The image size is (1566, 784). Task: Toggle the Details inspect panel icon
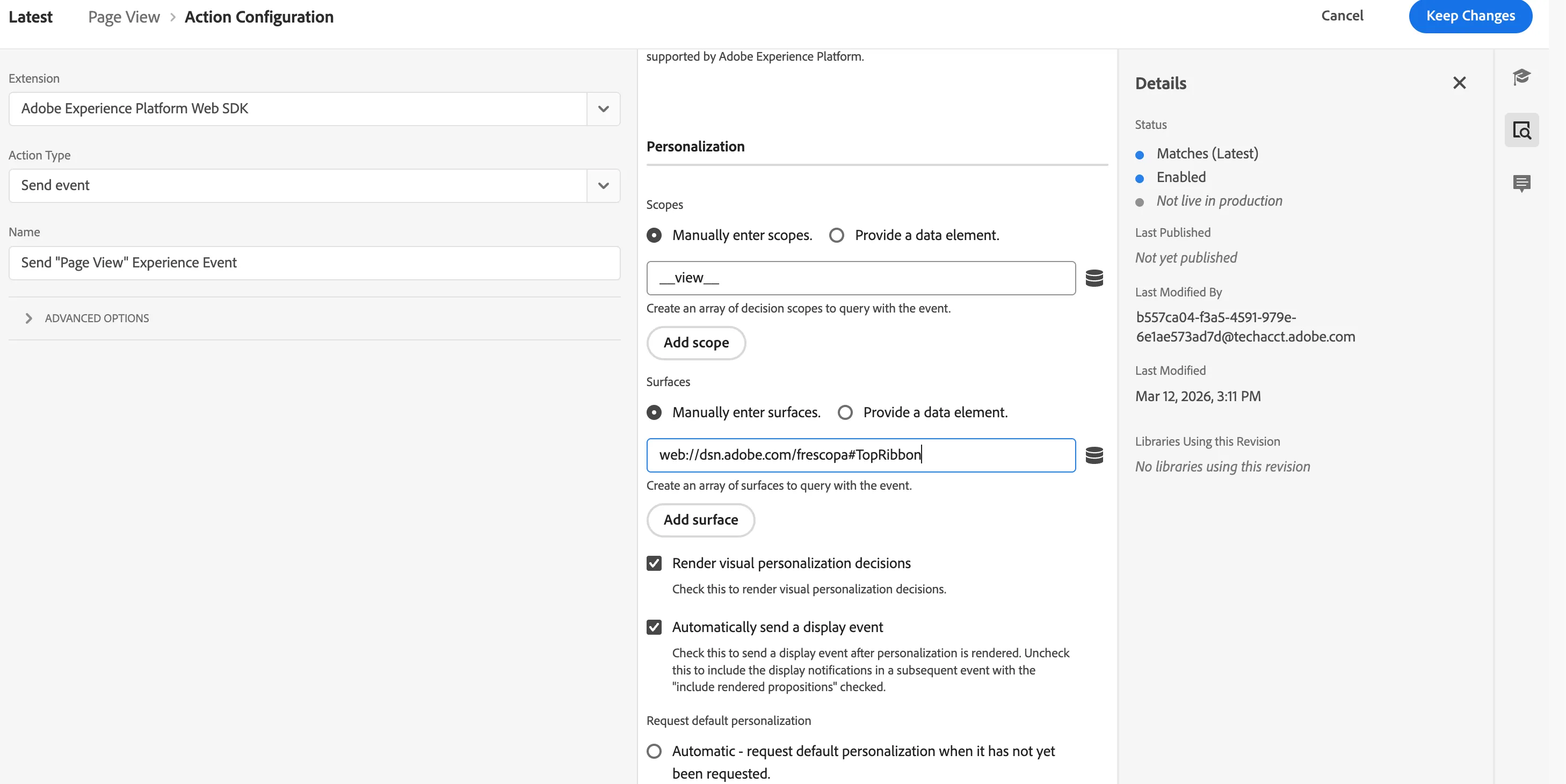pos(1521,129)
